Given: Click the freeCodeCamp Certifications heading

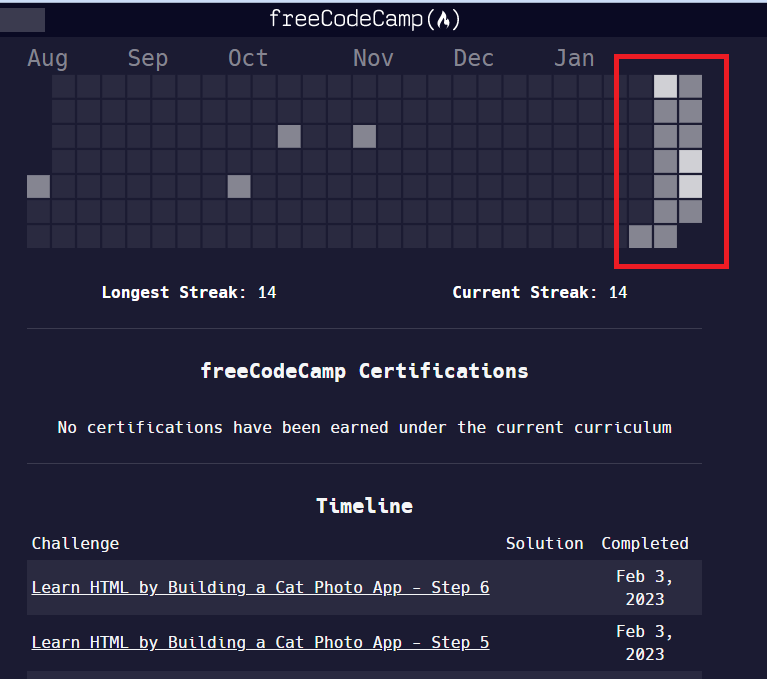Looking at the screenshot, I should (x=364, y=371).
